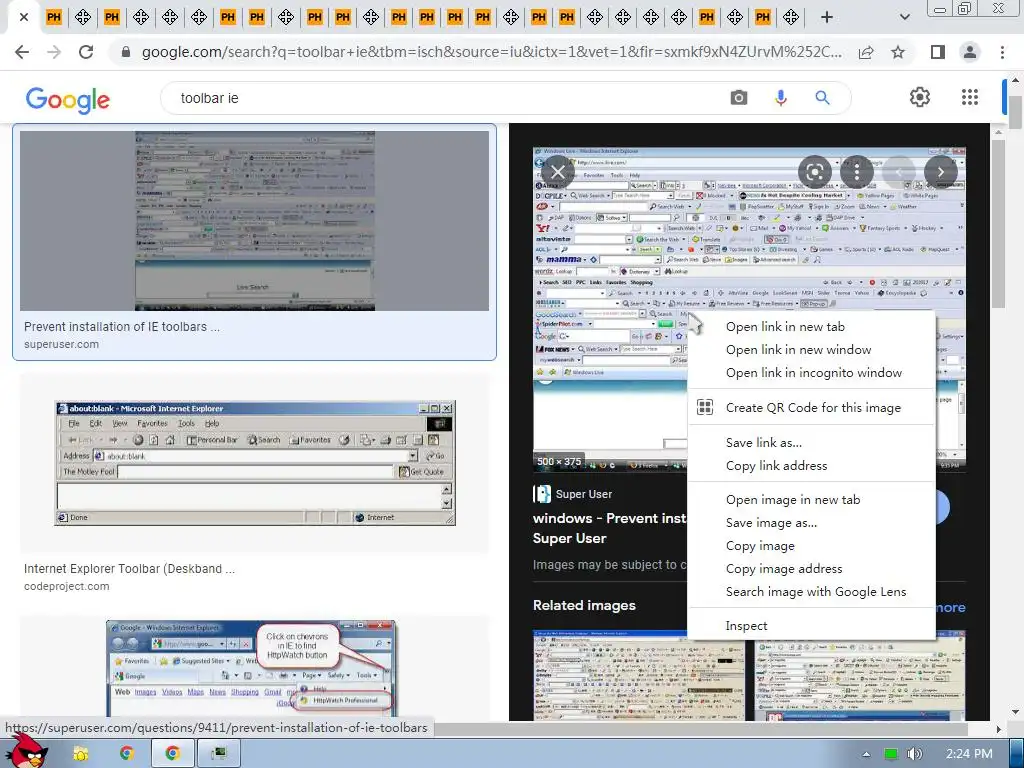Select 'Open link in new window'
Viewport: 1024px width, 768px height.
coord(812,349)
